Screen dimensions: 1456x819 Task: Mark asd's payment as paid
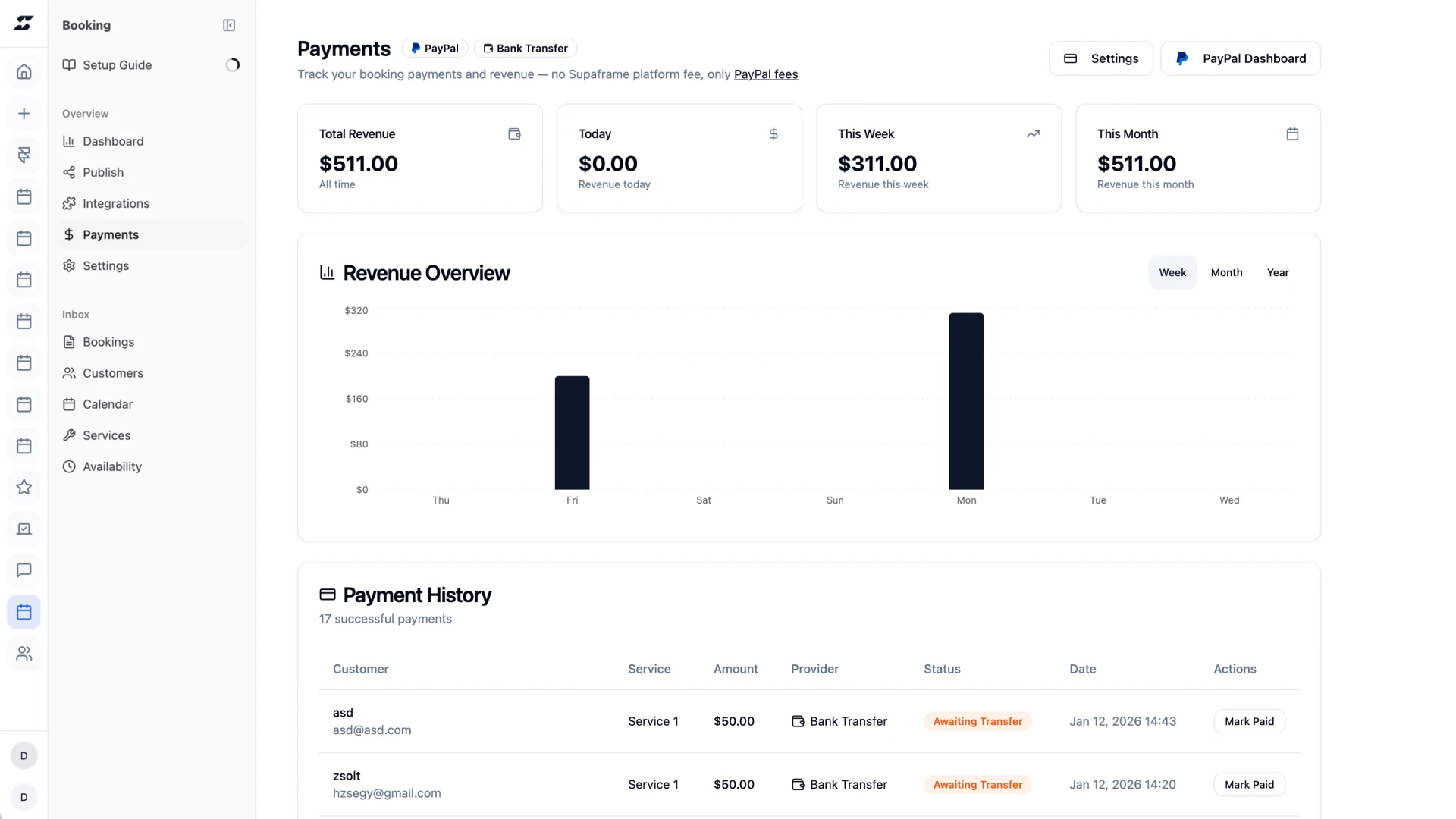[x=1249, y=721]
